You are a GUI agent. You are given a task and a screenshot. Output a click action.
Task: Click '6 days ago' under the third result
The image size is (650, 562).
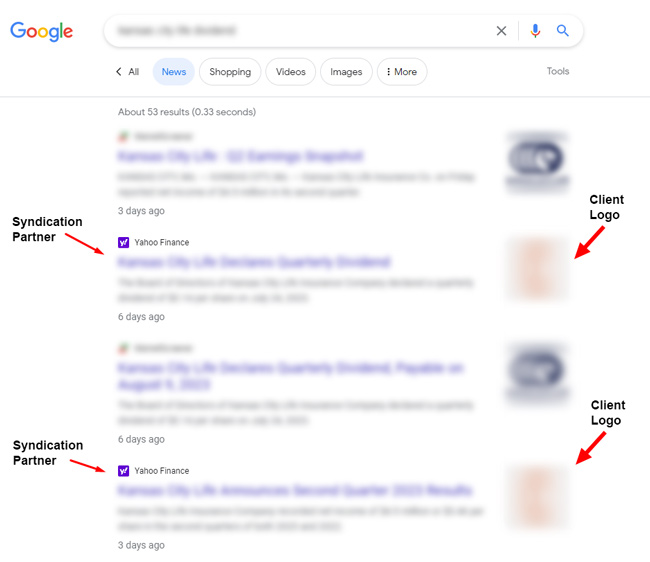point(141,439)
